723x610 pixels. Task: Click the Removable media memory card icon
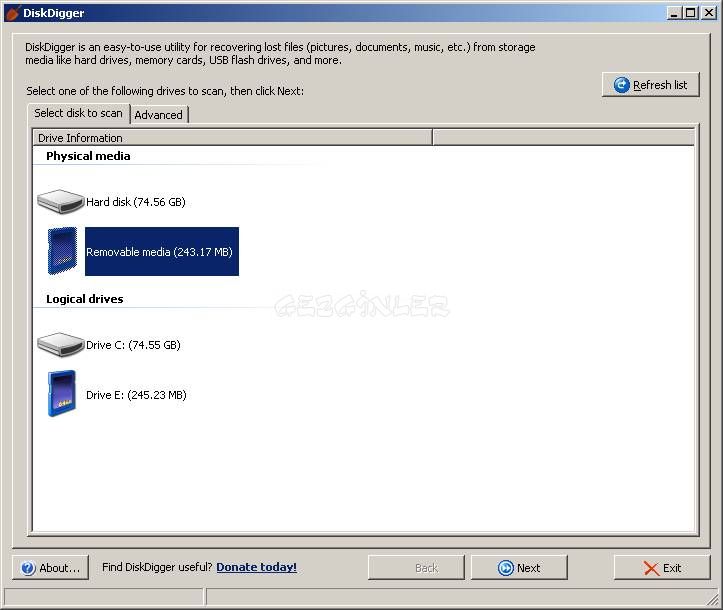tap(62, 251)
